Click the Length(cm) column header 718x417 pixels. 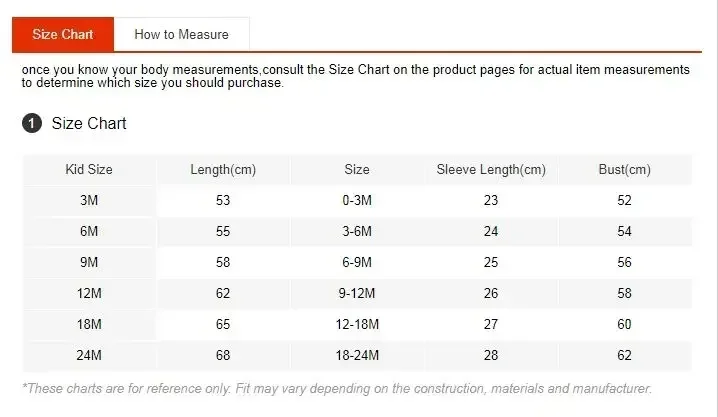point(223,170)
